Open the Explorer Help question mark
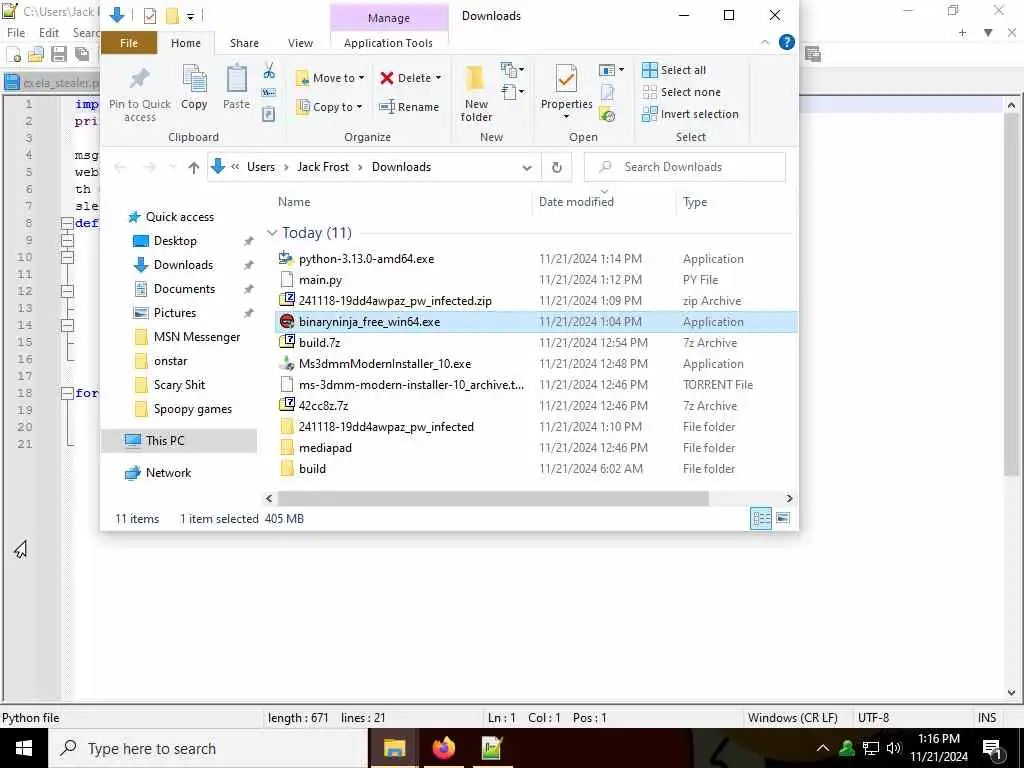The image size is (1024, 768). (787, 42)
